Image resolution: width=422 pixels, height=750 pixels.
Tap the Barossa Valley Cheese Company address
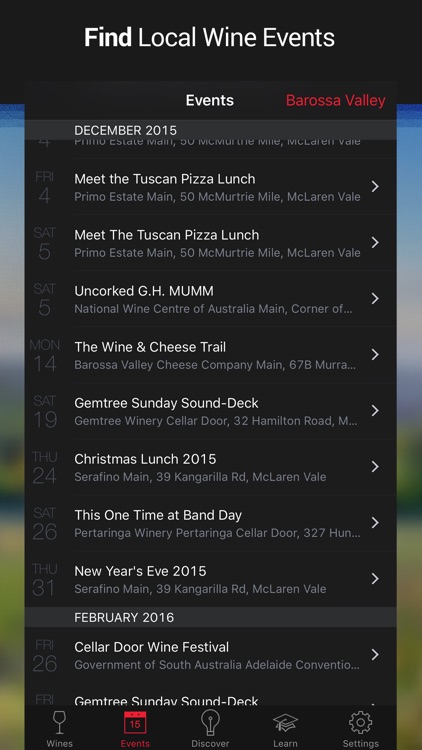[x=215, y=365]
